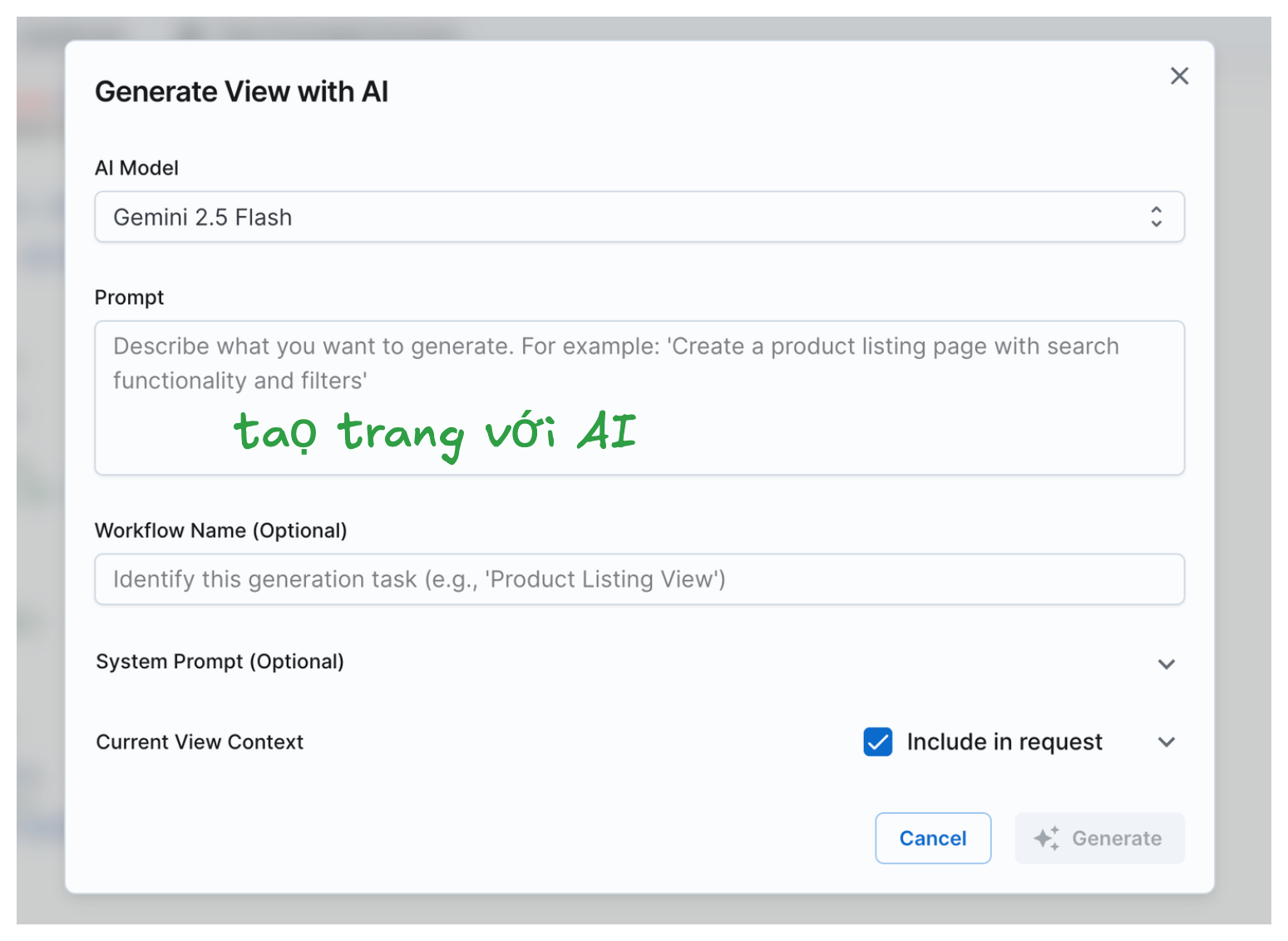This screenshot has height=941, width=1288.
Task: Close the Generate View with AI dialog
Action: click(x=1180, y=76)
